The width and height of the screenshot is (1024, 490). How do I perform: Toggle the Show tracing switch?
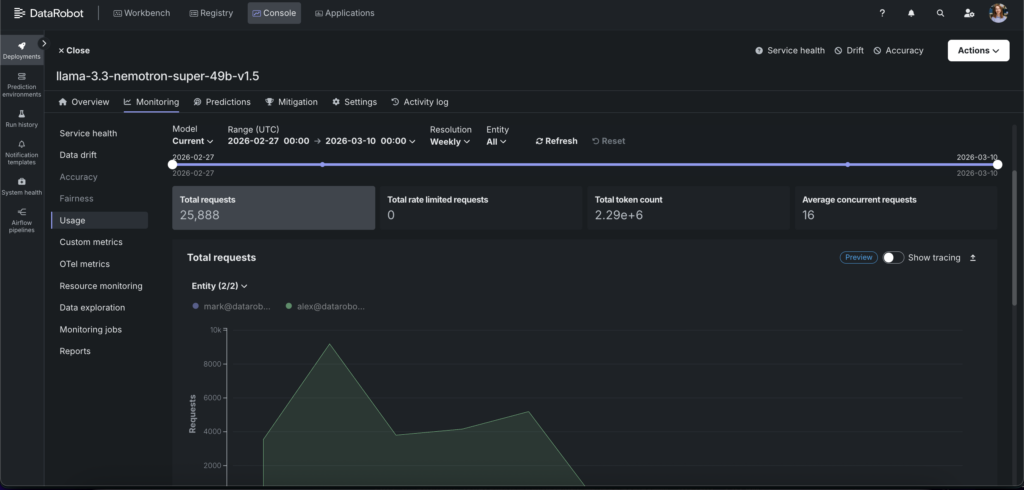[x=892, y=258]
